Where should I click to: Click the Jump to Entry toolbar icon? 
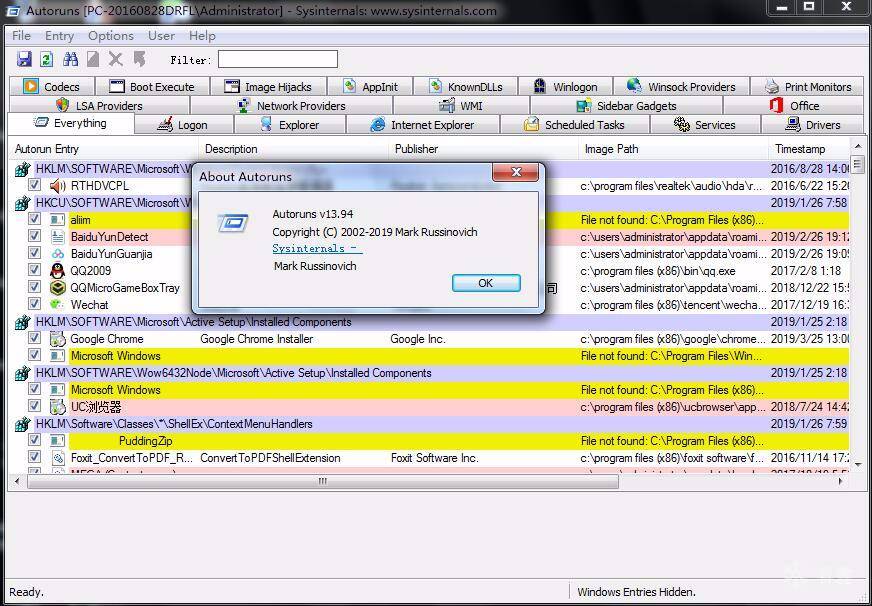pos(139,59)
